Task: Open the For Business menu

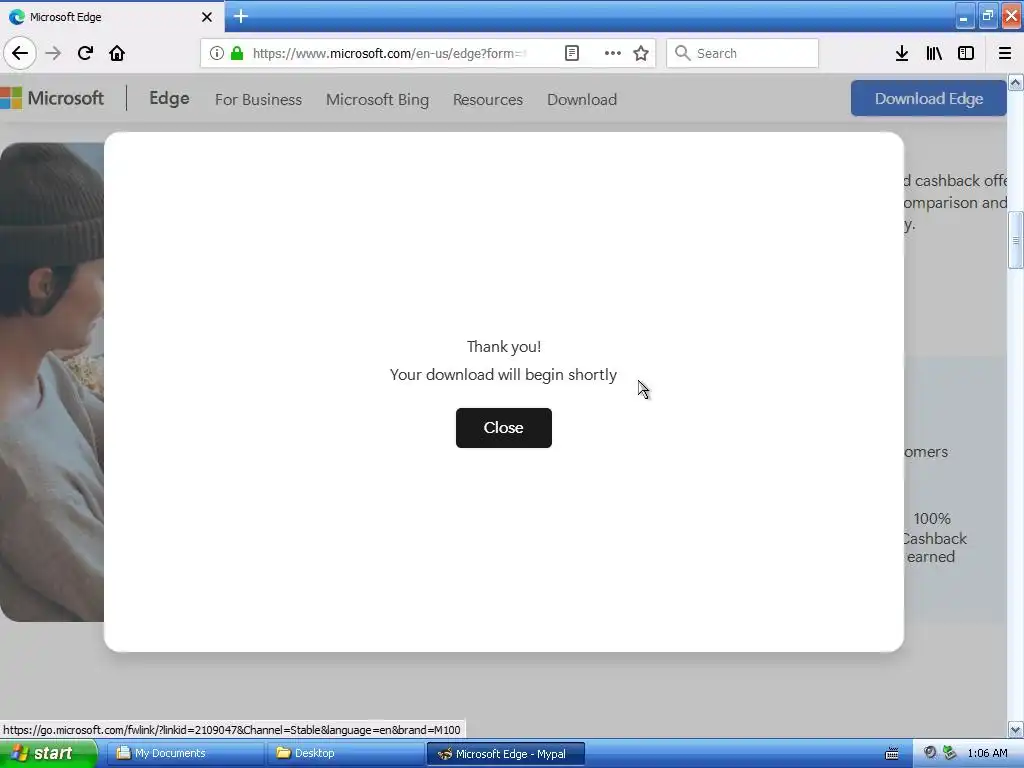Action: click(x=259, y=99)
